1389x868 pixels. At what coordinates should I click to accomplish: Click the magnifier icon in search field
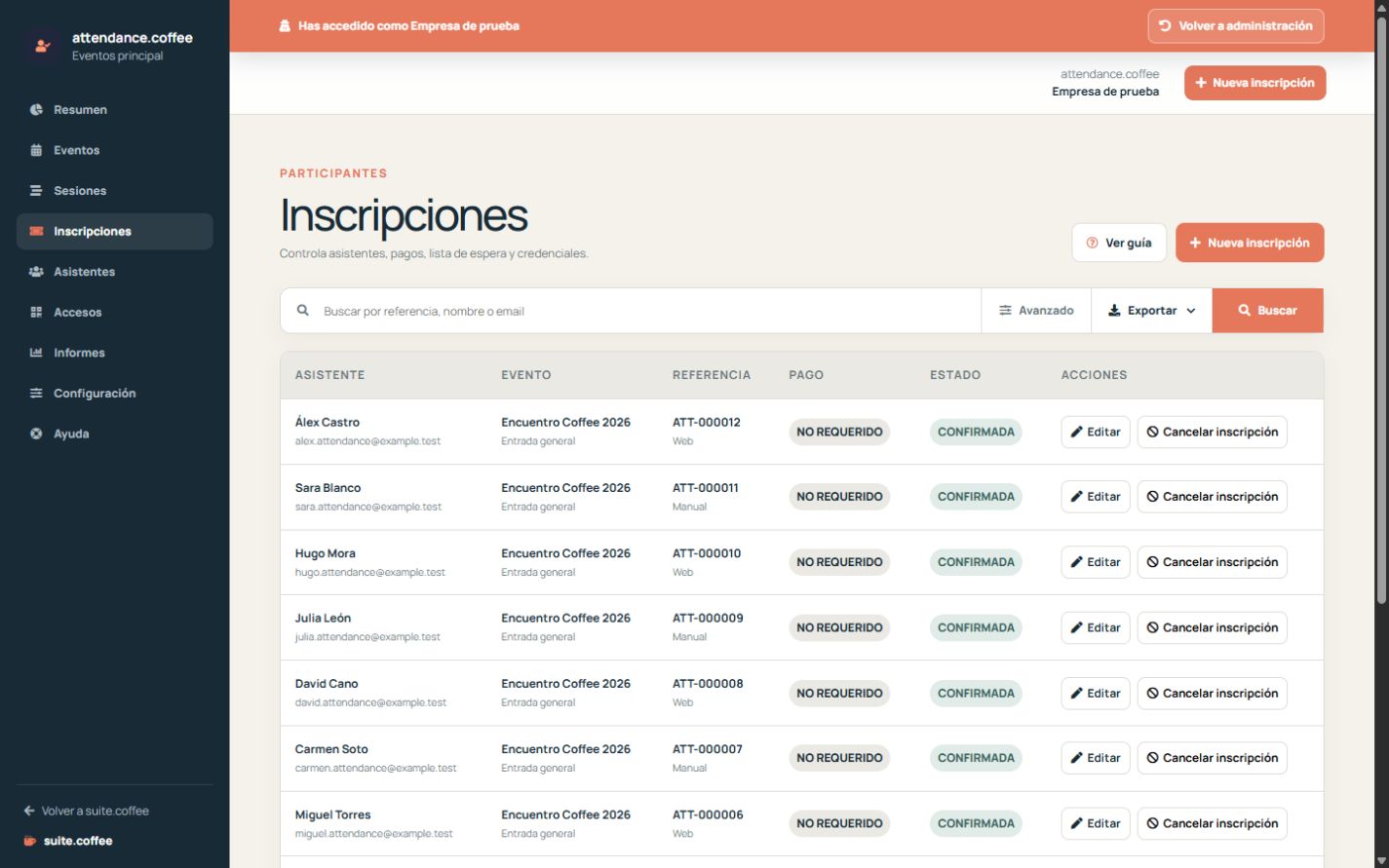[x=303, y=311]
